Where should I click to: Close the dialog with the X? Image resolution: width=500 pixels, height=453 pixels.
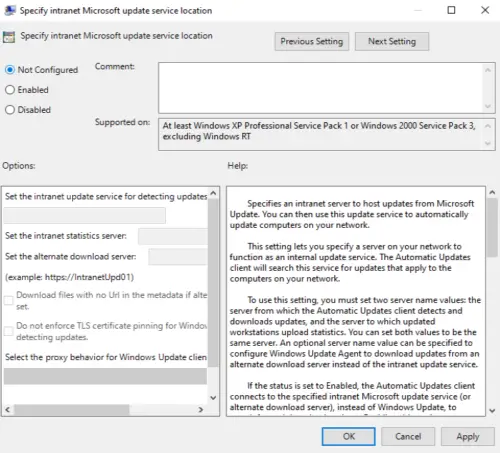[x=485, y=10]
